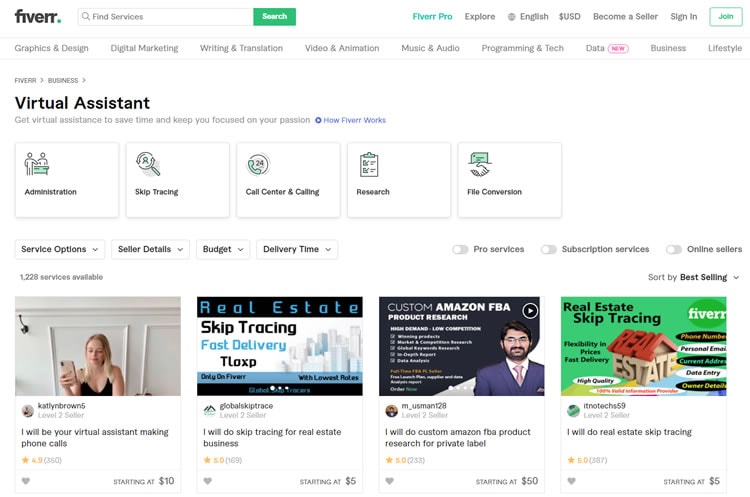Open Real Estate Skip Tracing Tloxp thumbnail

[280, 346]
